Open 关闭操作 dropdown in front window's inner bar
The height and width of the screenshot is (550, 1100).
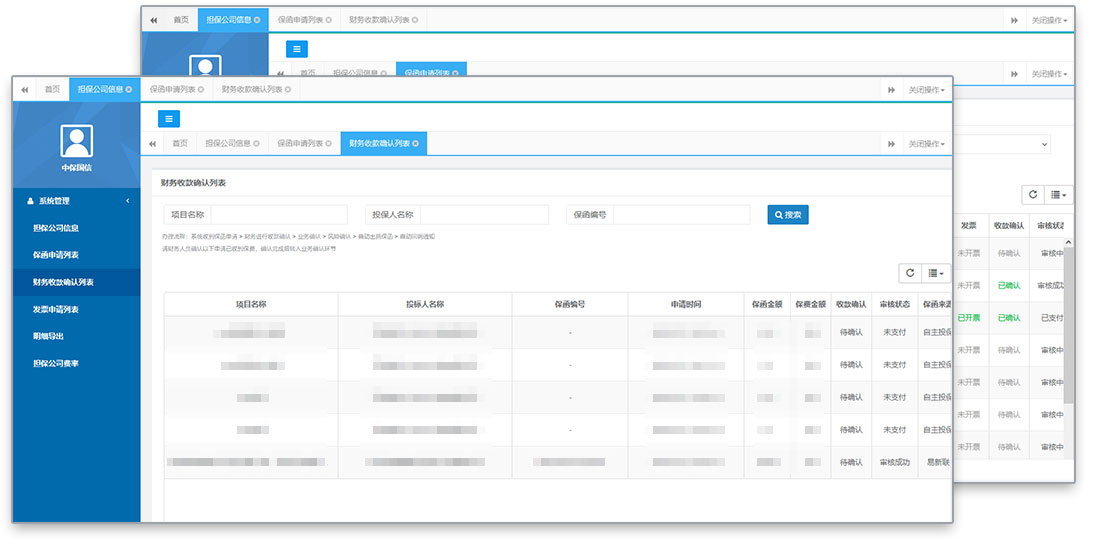(927, 144)
